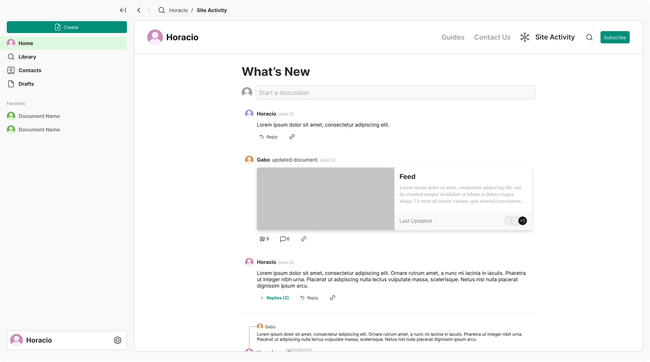Open comments icon under Feed card
The image size is (650, 362).
tap(284, 239)
